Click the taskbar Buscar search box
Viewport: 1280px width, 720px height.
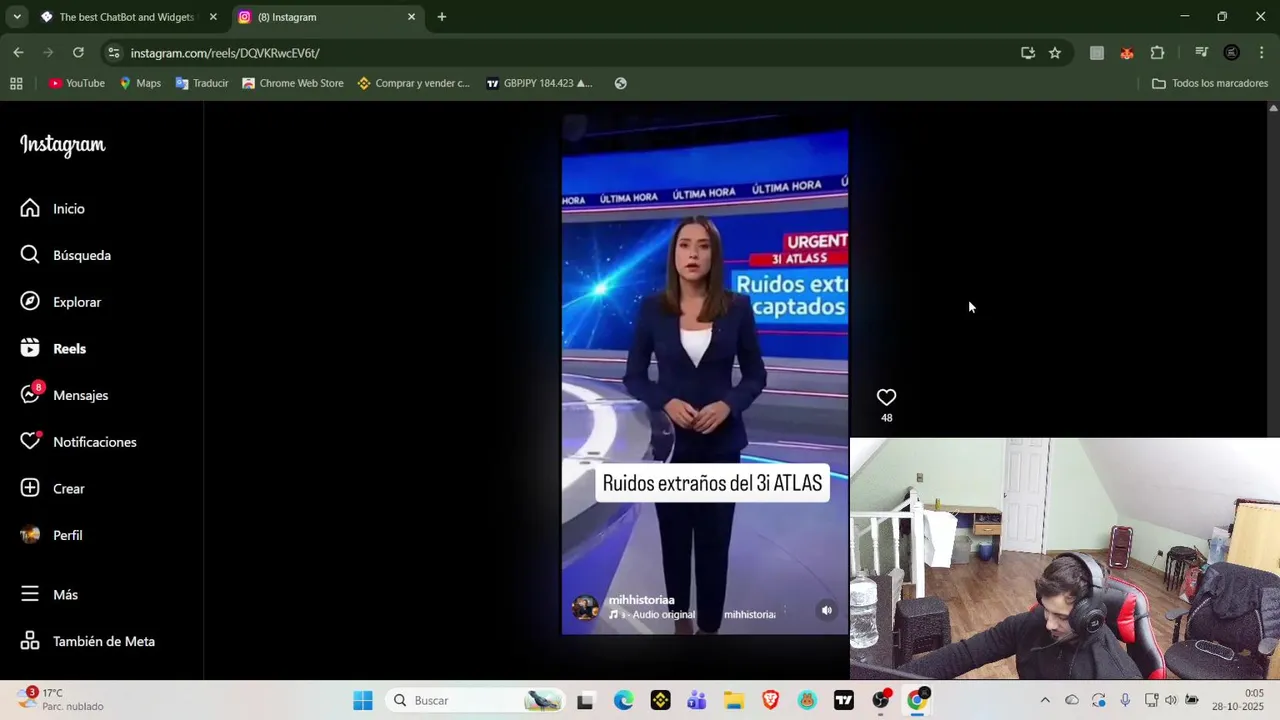475,700
